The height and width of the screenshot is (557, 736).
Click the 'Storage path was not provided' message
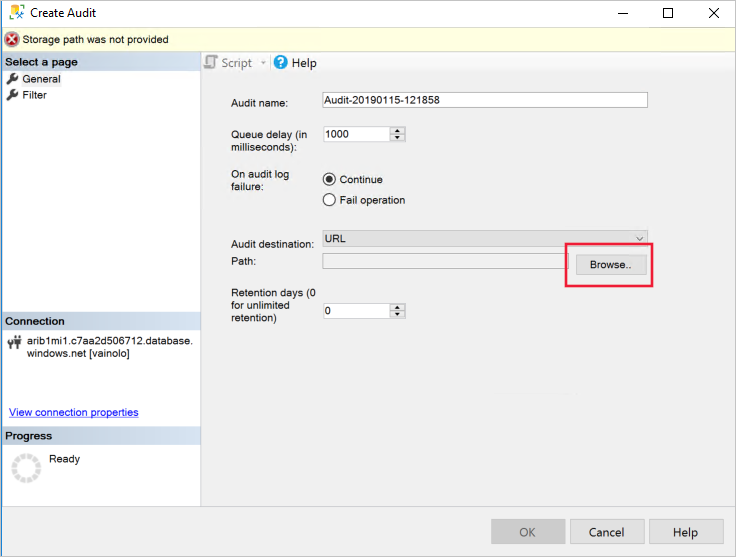pos(95,39)
